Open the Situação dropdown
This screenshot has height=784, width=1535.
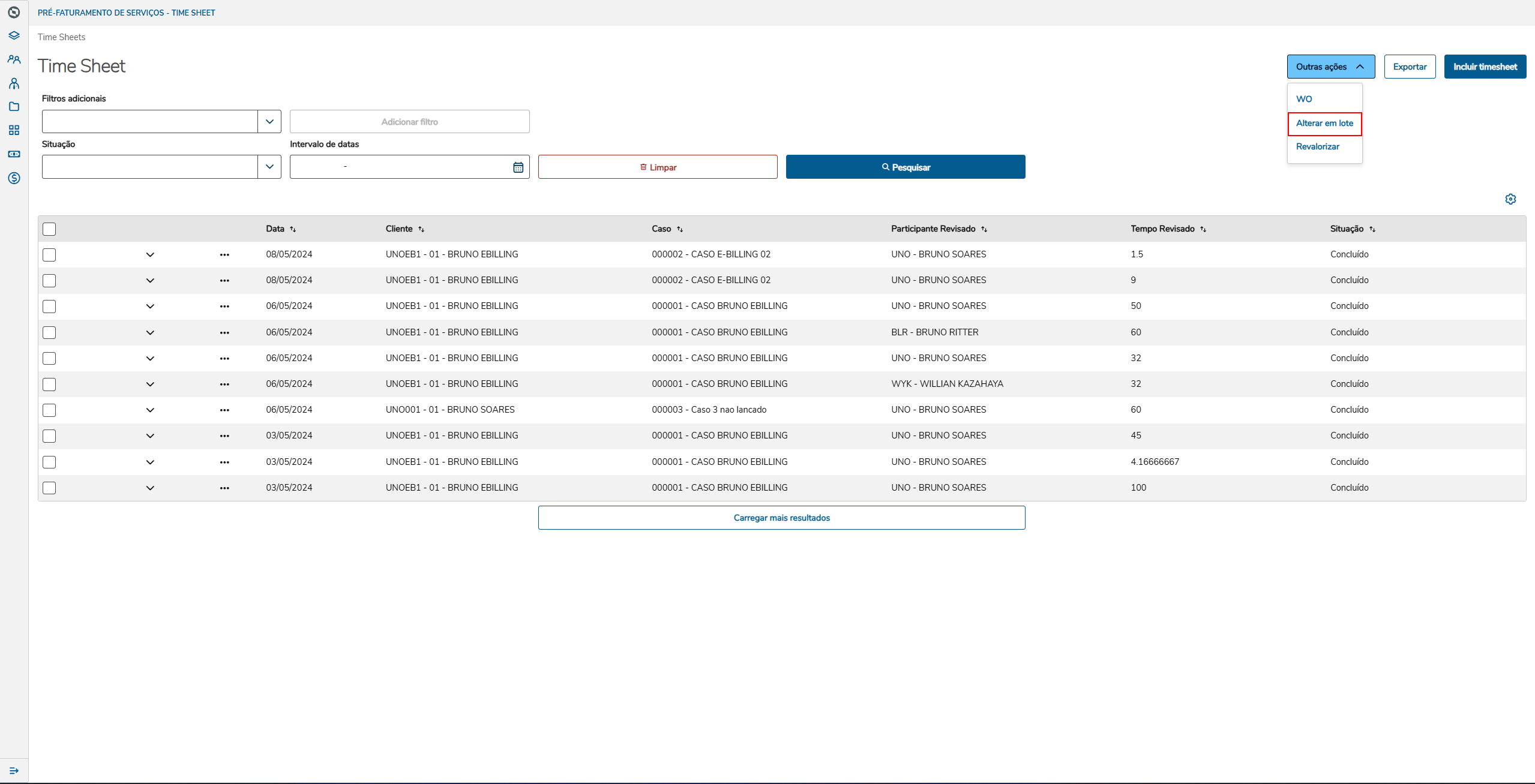click(x=269, y=167)
